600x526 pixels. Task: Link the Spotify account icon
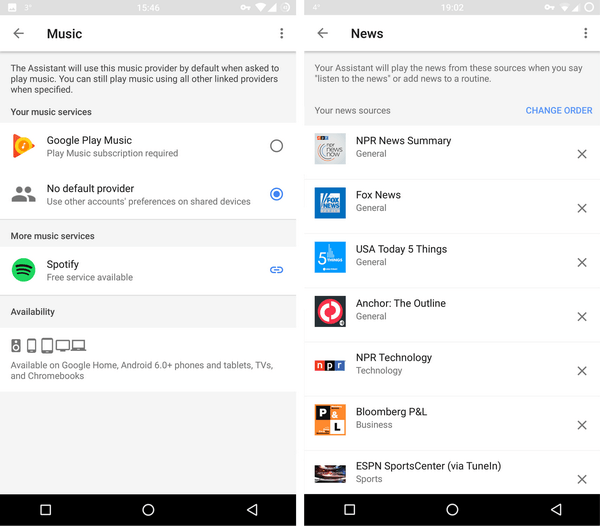point(276,270)
